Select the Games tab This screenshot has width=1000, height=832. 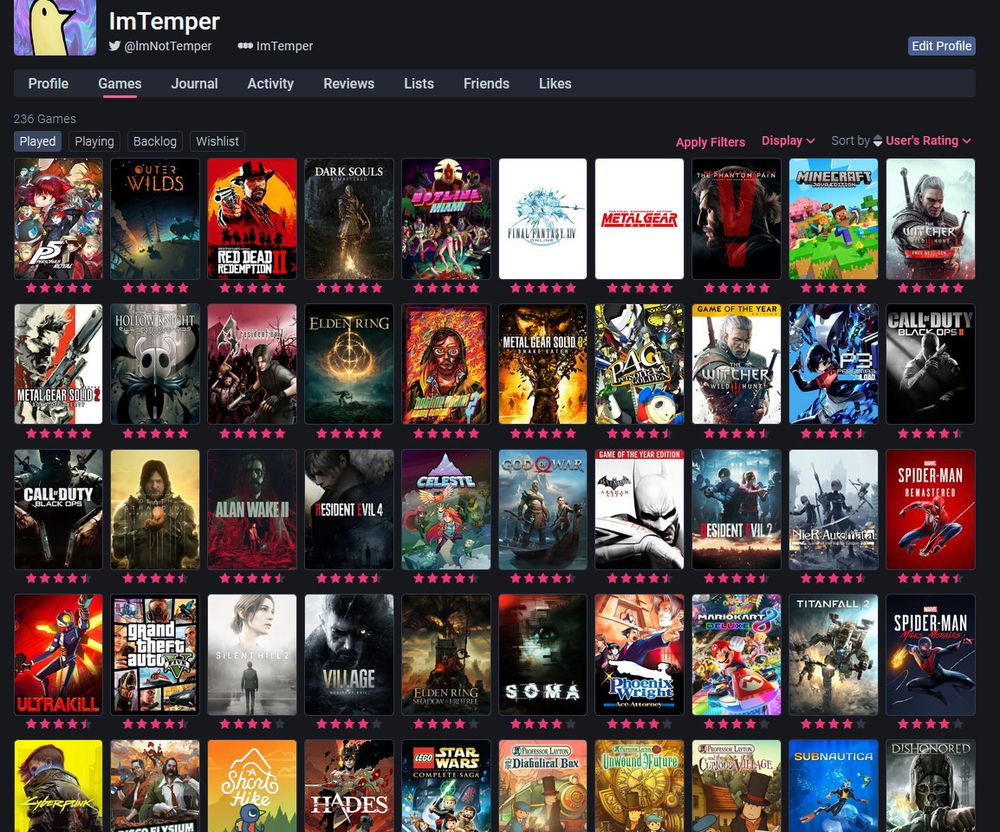click(x=120, y=84)
